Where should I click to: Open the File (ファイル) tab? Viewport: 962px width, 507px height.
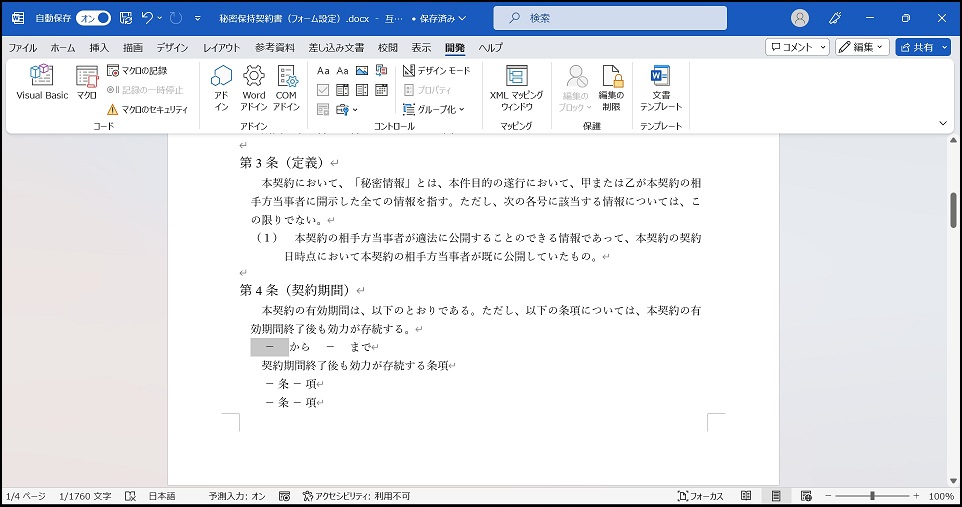point(23,47)
